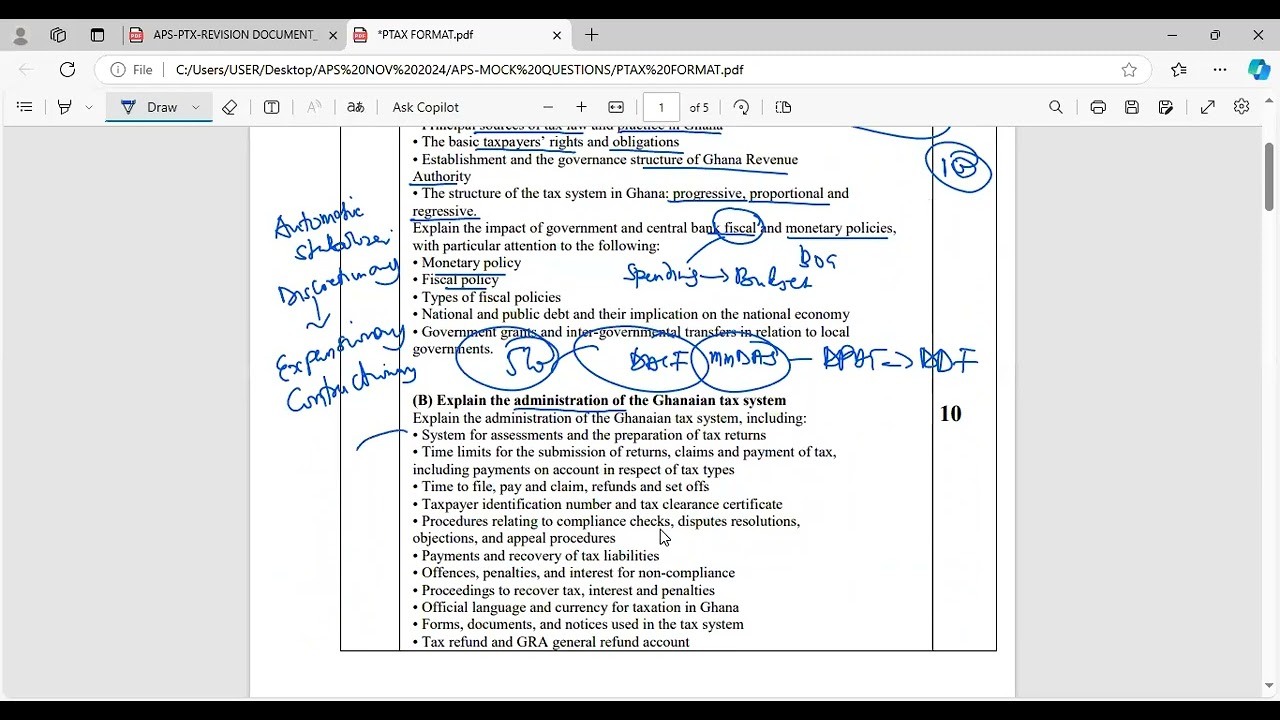The height and width of the screenshot is (720, 1280).
Task: Open the Favorites list icon
Action: point(1179,70)
